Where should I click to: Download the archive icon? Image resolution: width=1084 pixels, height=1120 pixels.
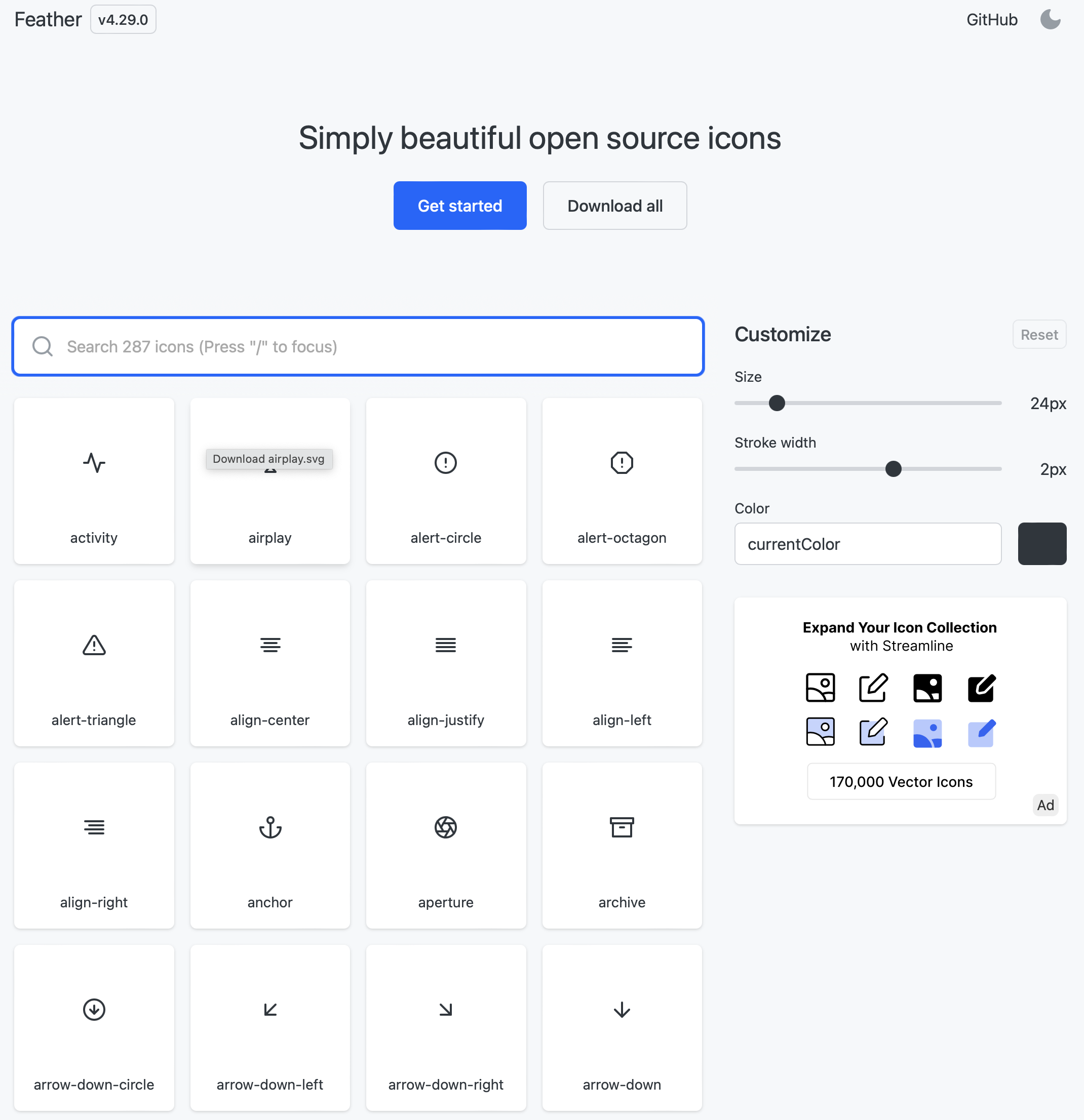622,845
